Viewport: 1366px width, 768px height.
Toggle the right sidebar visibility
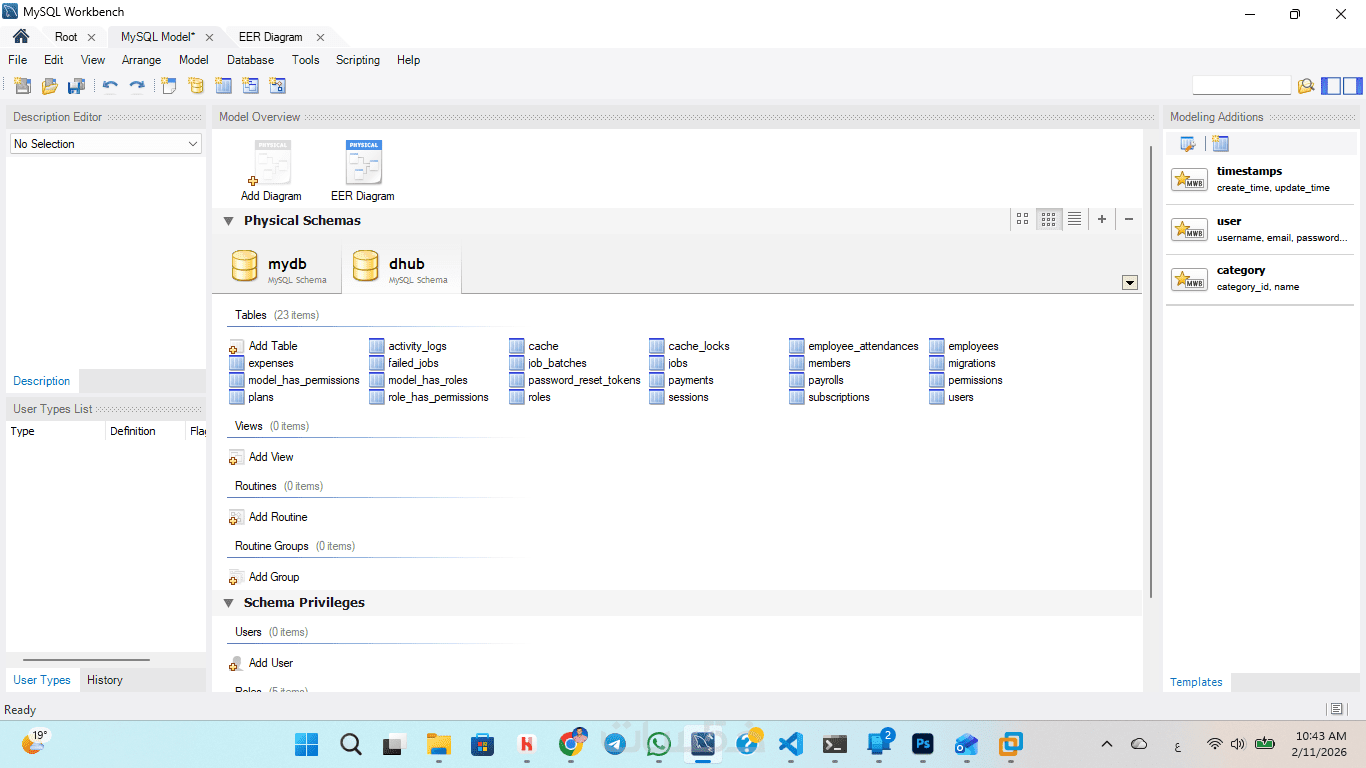tap(1352, 86)
